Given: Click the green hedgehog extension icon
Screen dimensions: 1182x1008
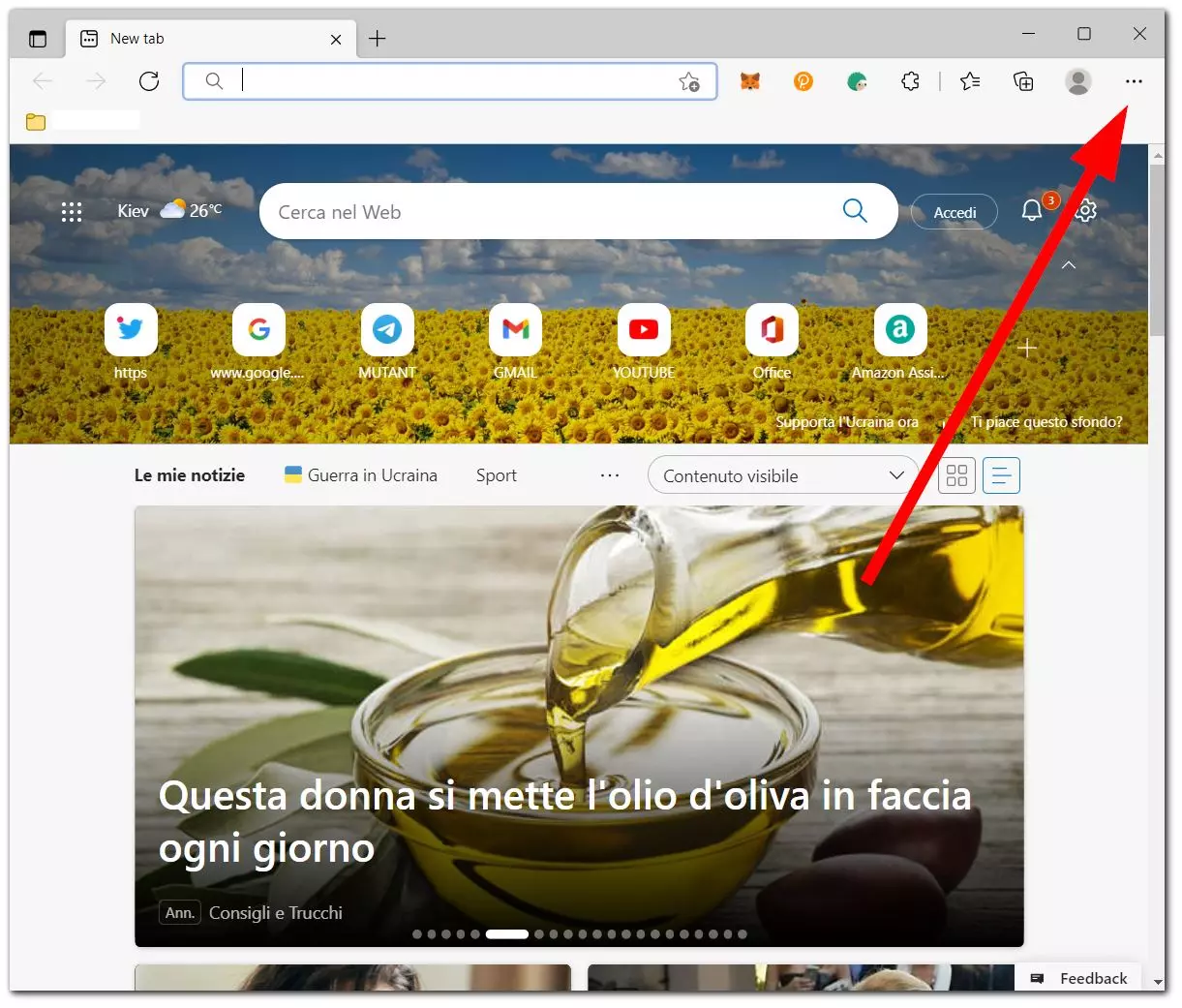Looking at the screenshot, I should point(857,81).
